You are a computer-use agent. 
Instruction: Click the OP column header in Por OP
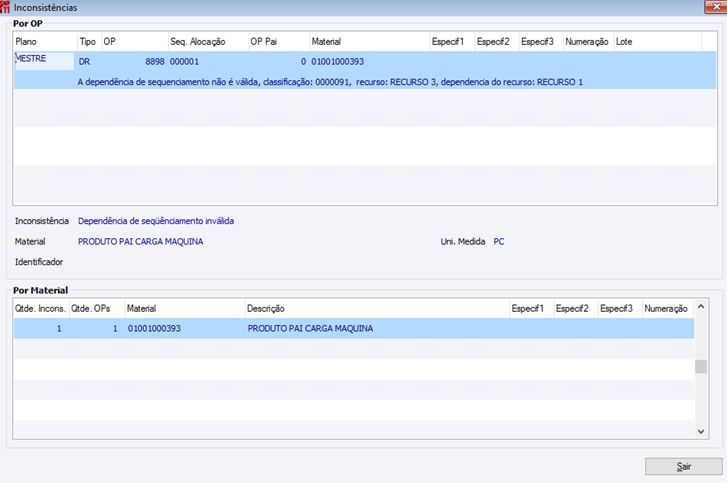pos(134,41)
